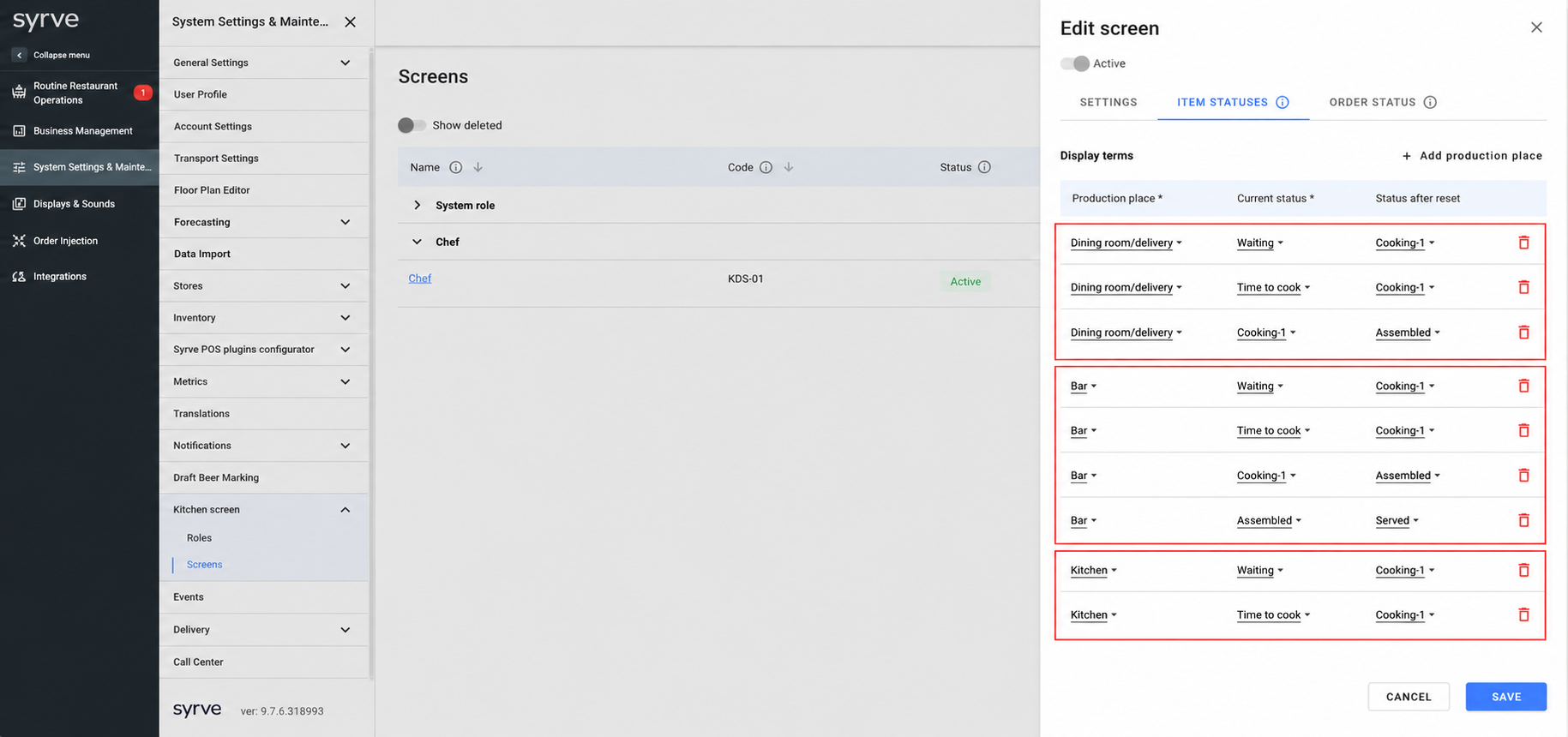The height and width of the screenshot is (737, 1568).
Task: Click the CANCEL button
Action: (x=1409, y=697)
